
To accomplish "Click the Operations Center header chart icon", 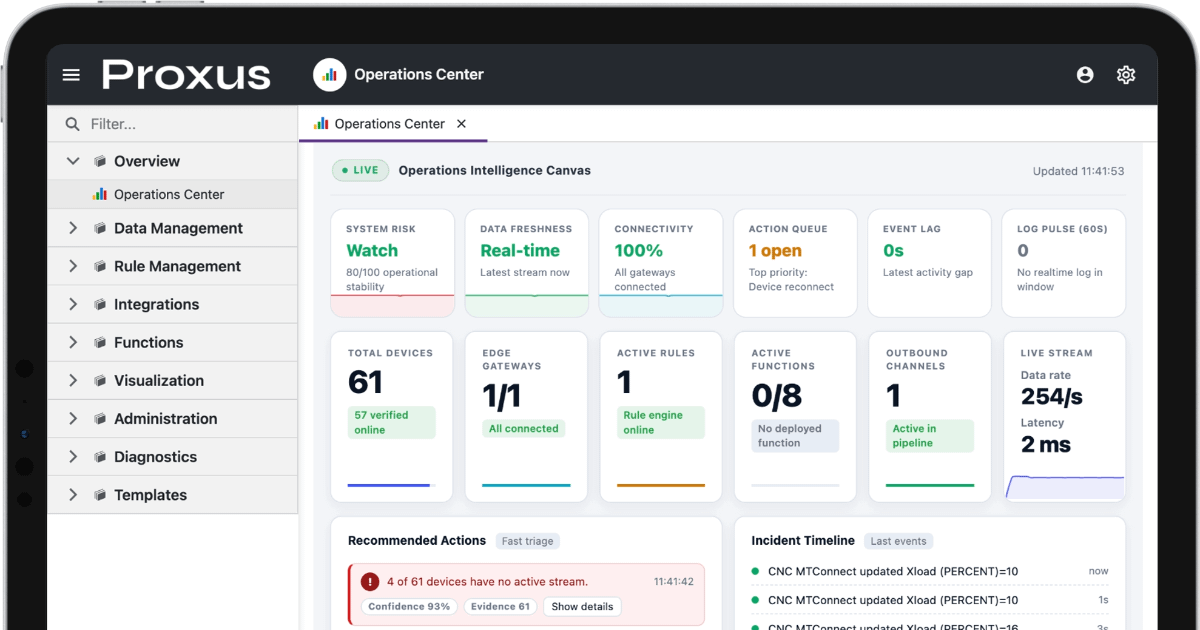I will [x=329, y=75].
